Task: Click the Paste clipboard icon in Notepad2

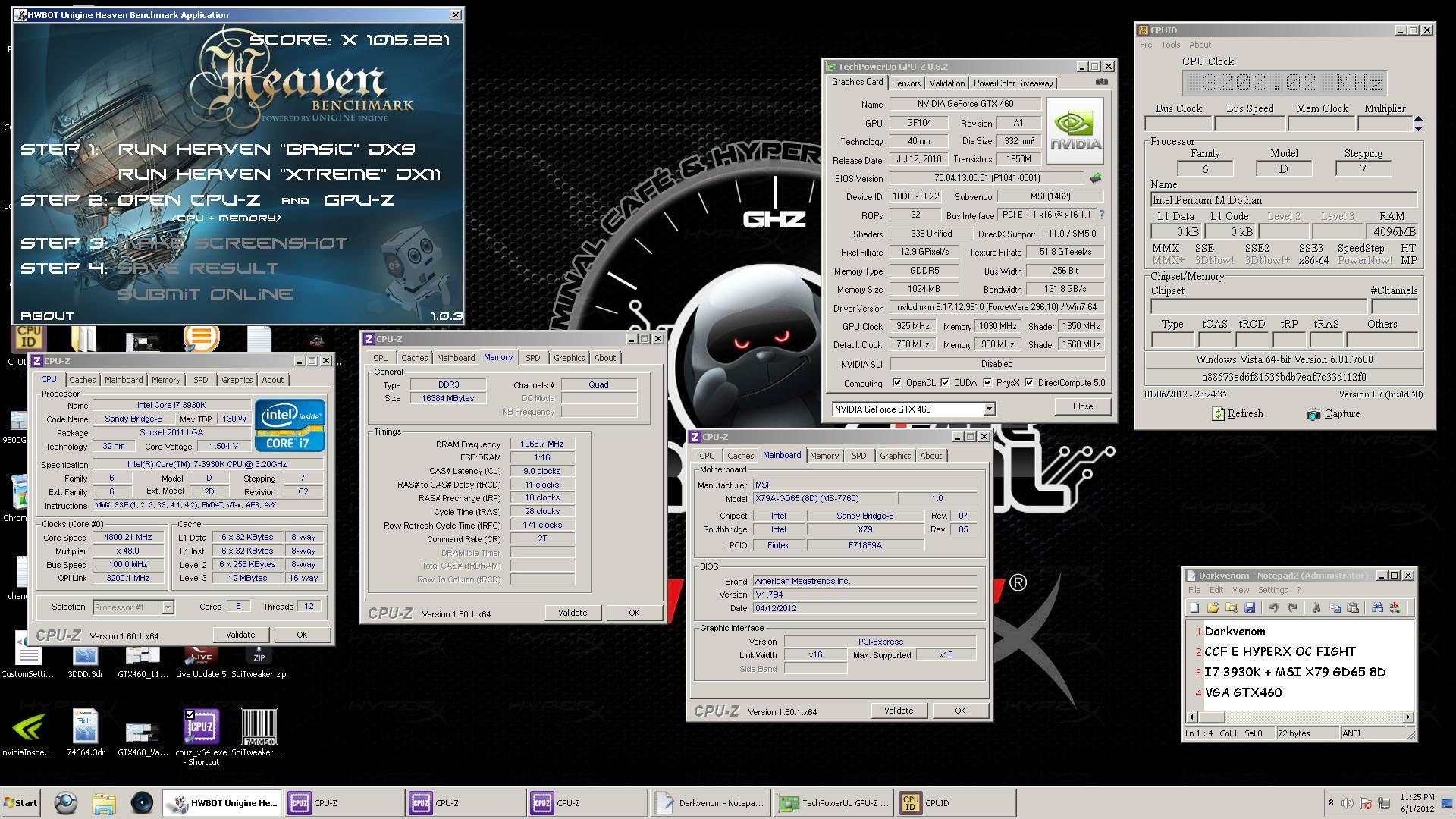Action: (1353, 607)
